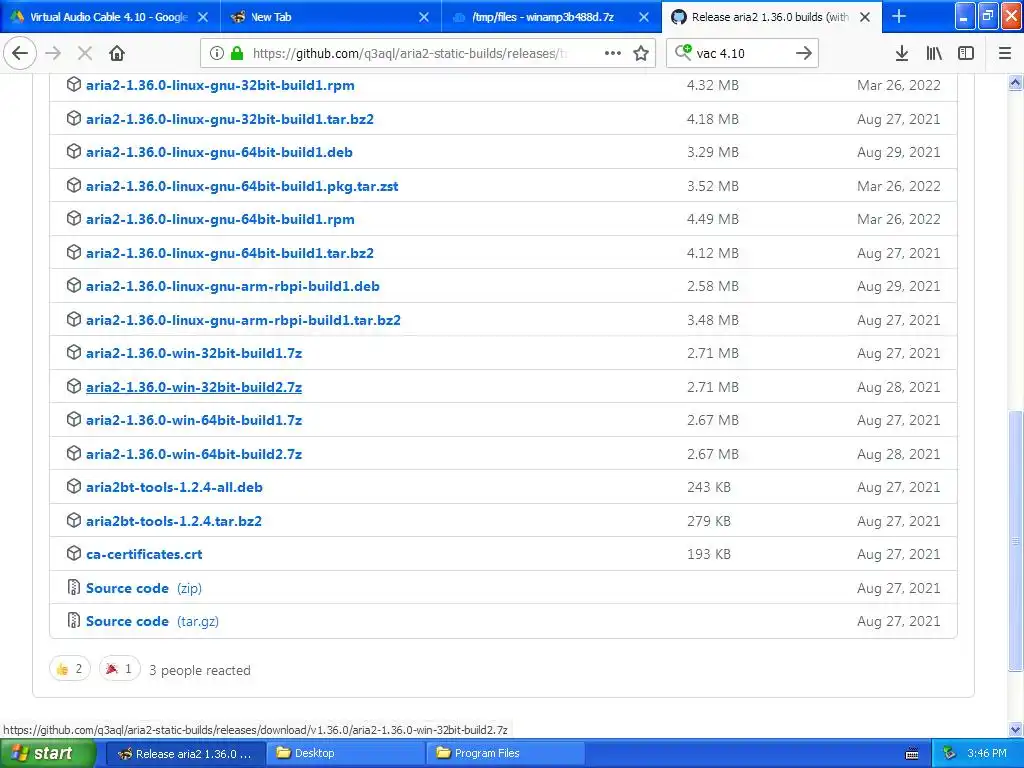This screenshot has height=768, width=1024.
Task: Click package icon beside aria2-1.36.0-win-64bit-build2.7z
Action: [x=74, y=453]
